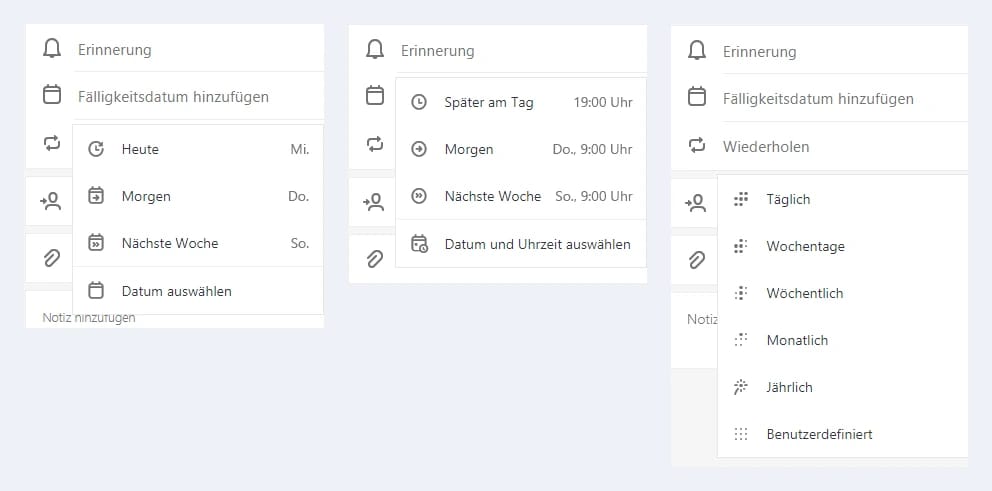Image resolution: width=992 pixels, height=491 pixels.
Task: Select Später am Tag reminder
Action: pyautogui.click(x=521, y=102)
